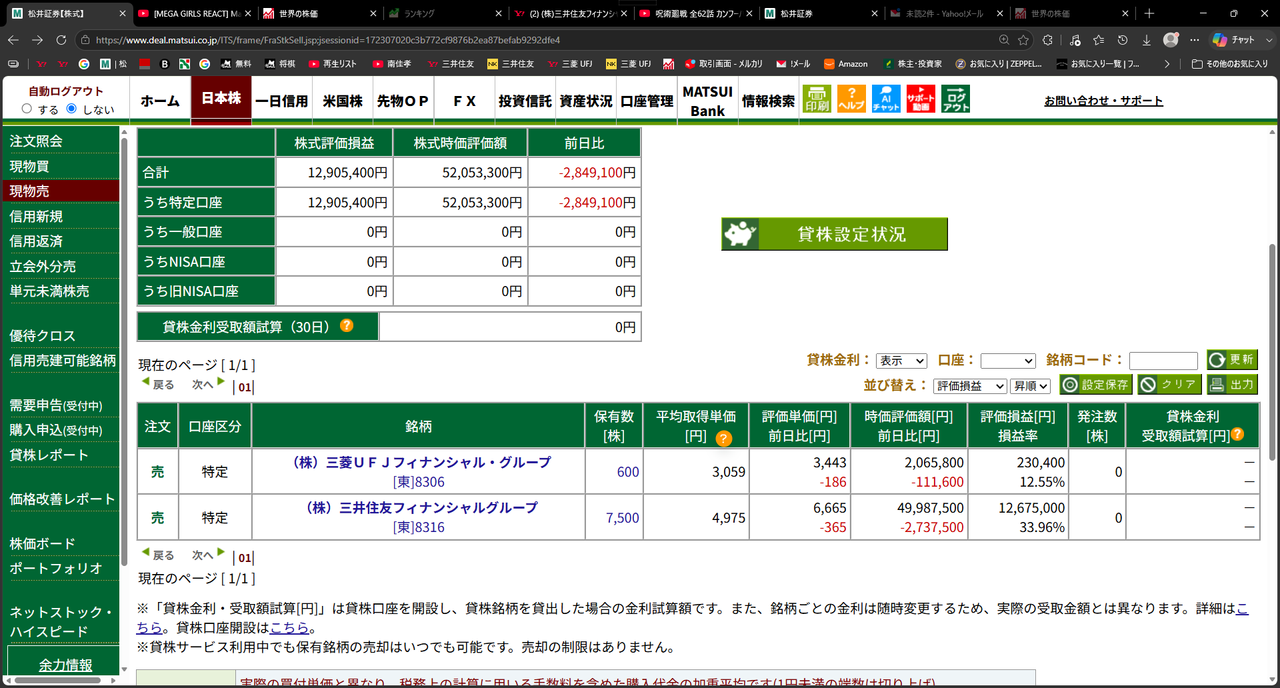The height and width of the screenshot is (688, 1280).
Task: Click 売 for 三菱UFJフィナンシャル・グループ row
Action: pyautogui.click(x=157, y=472)
